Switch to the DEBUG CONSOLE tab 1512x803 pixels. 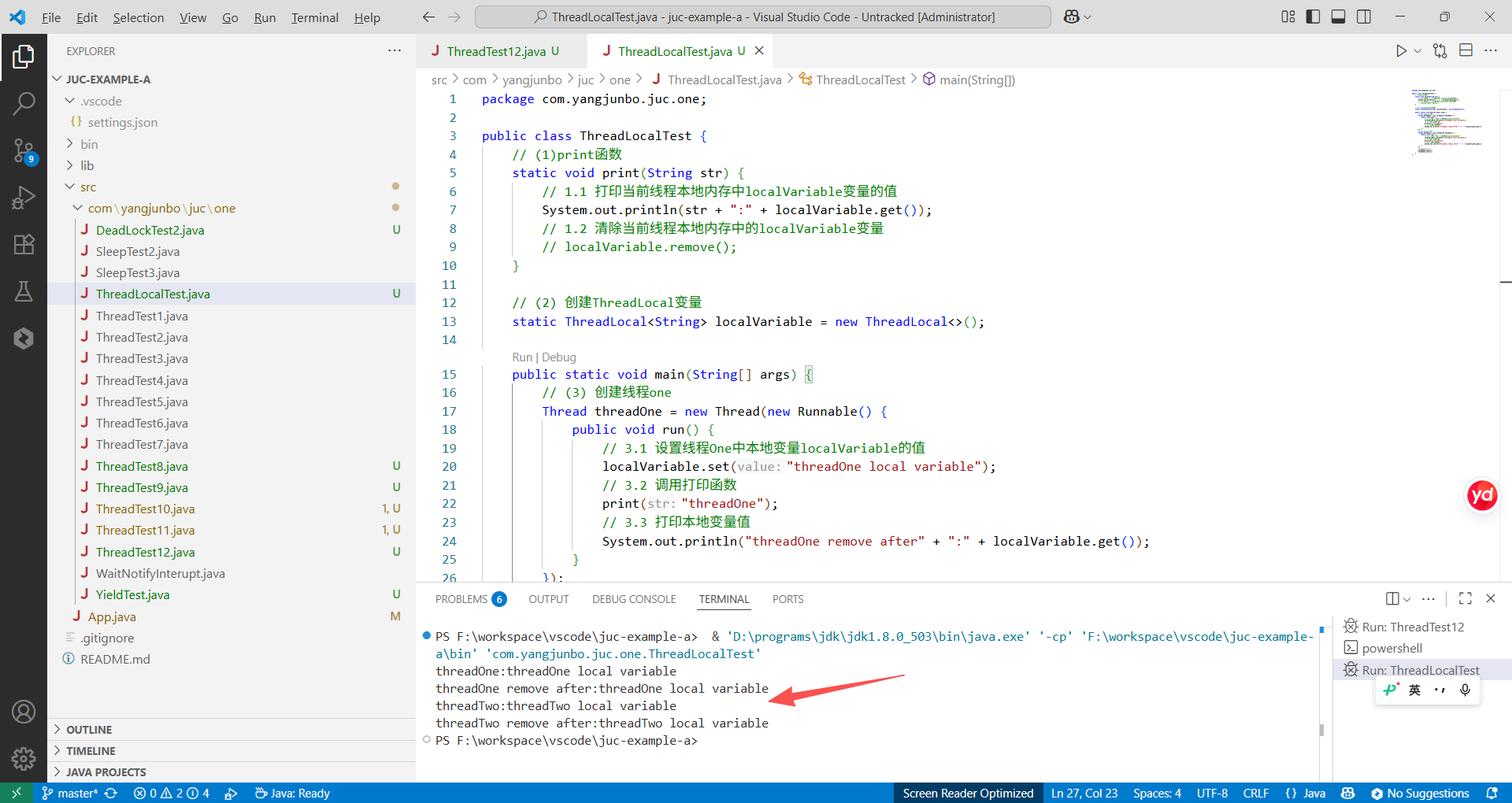(634, 599)
